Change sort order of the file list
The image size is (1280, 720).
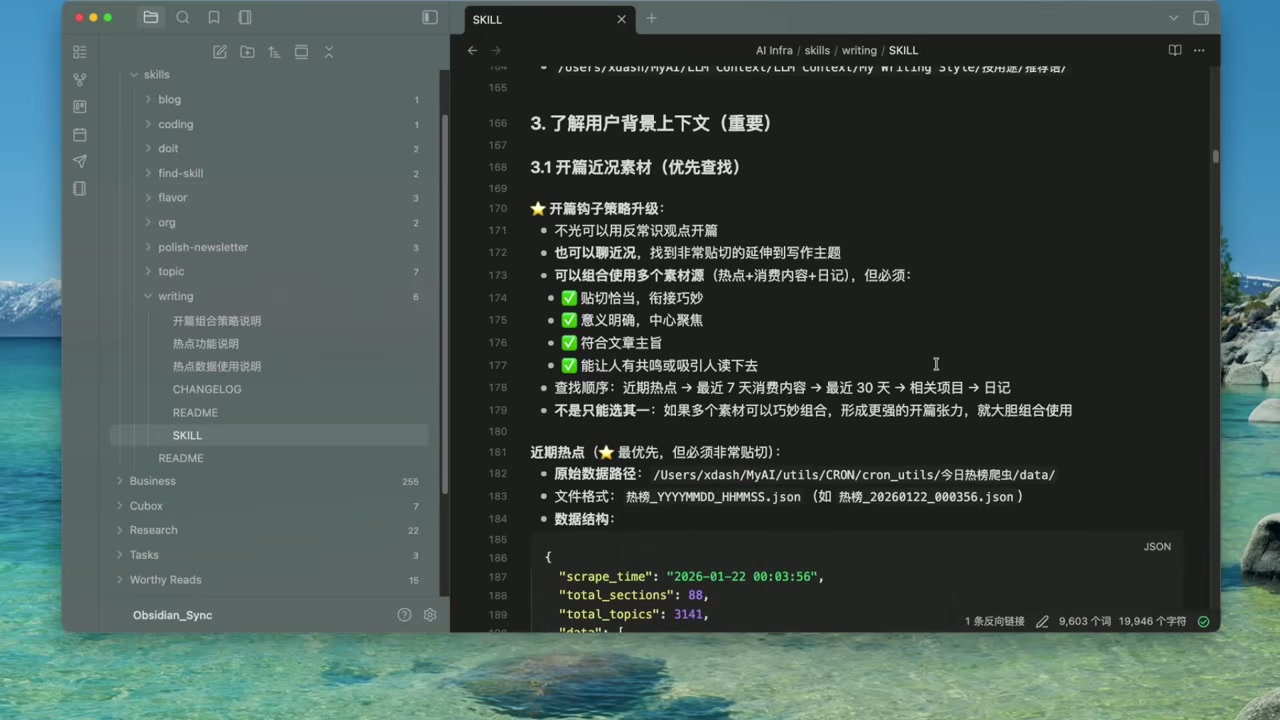274,52
